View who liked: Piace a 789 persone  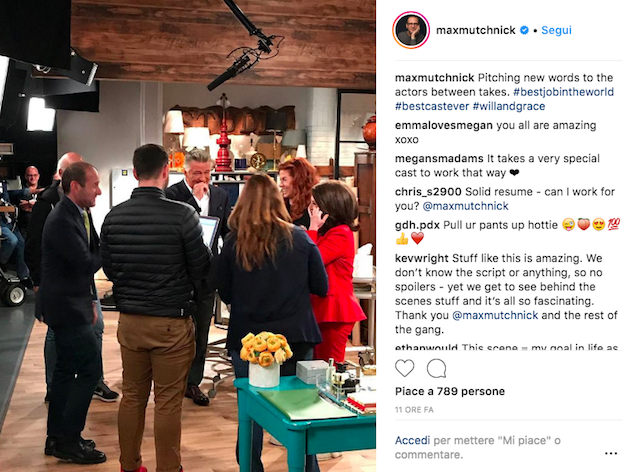[x=450, y=391]
